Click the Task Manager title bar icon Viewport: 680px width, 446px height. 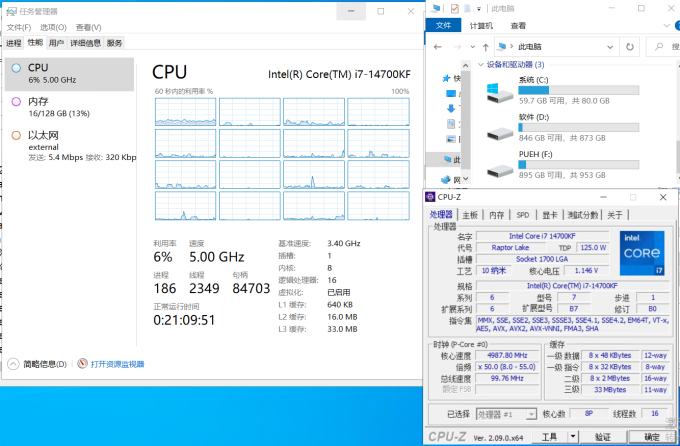pos(11,11)
